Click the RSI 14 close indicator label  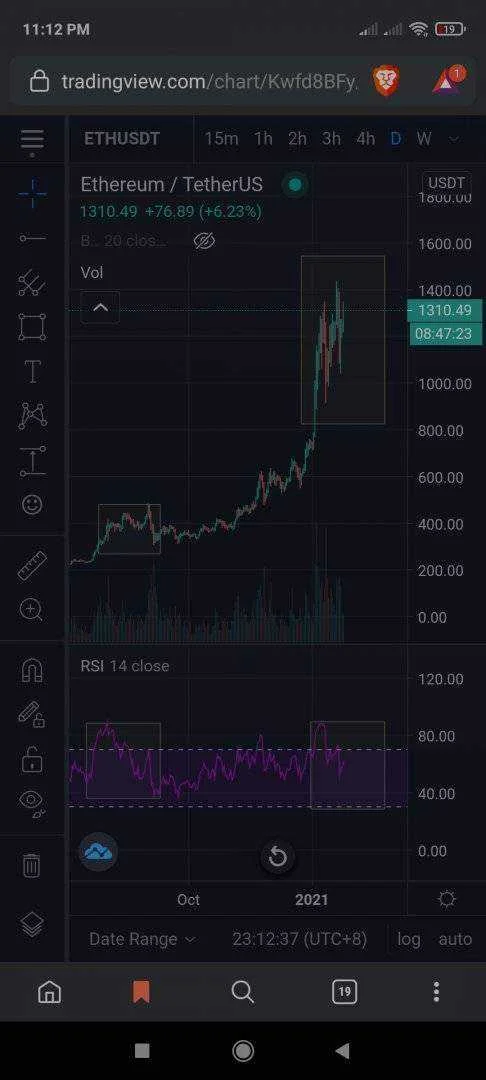pos(125,666)
